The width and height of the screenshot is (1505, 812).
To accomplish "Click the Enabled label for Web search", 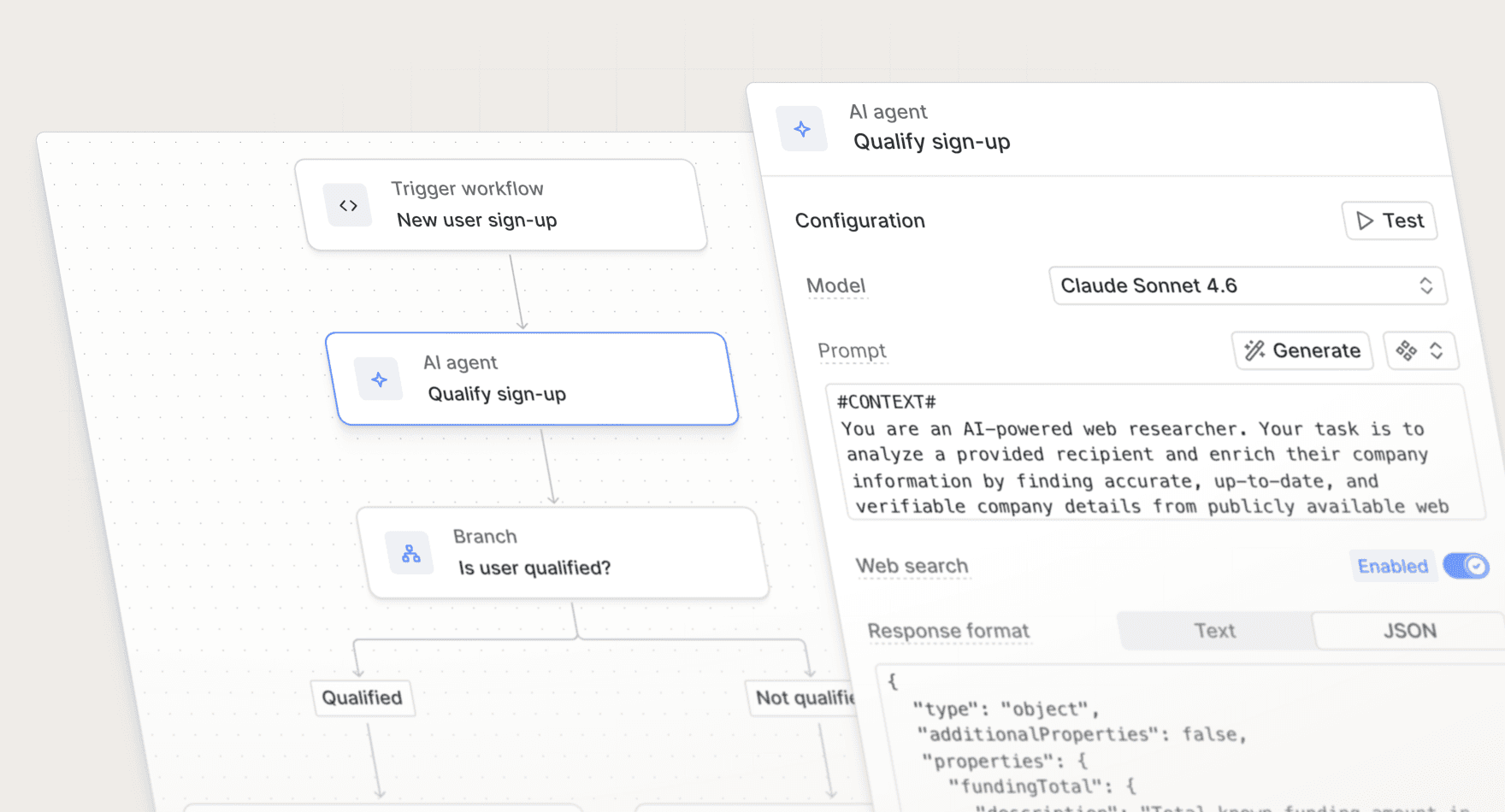I will tap(1392, 566).
